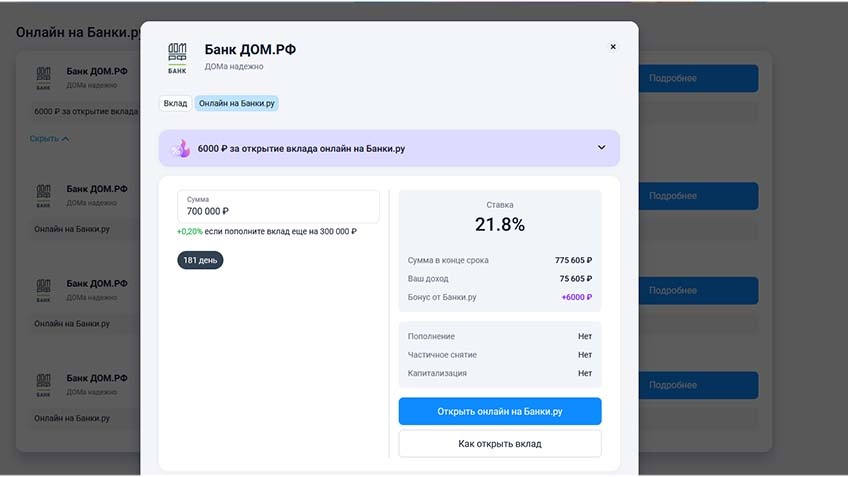The width and height of the screenshot is (848, 477).
Task: Collapse the list using Скрыть link in background
Action: pos(49,139)
